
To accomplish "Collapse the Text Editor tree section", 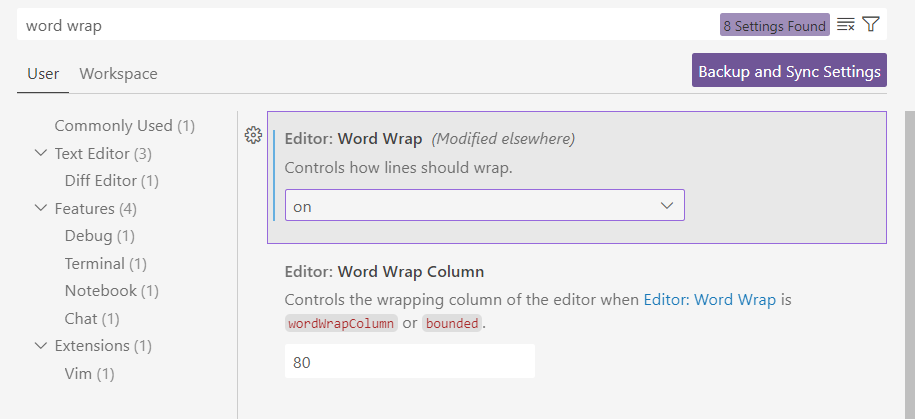I will [x=41, y=153].
